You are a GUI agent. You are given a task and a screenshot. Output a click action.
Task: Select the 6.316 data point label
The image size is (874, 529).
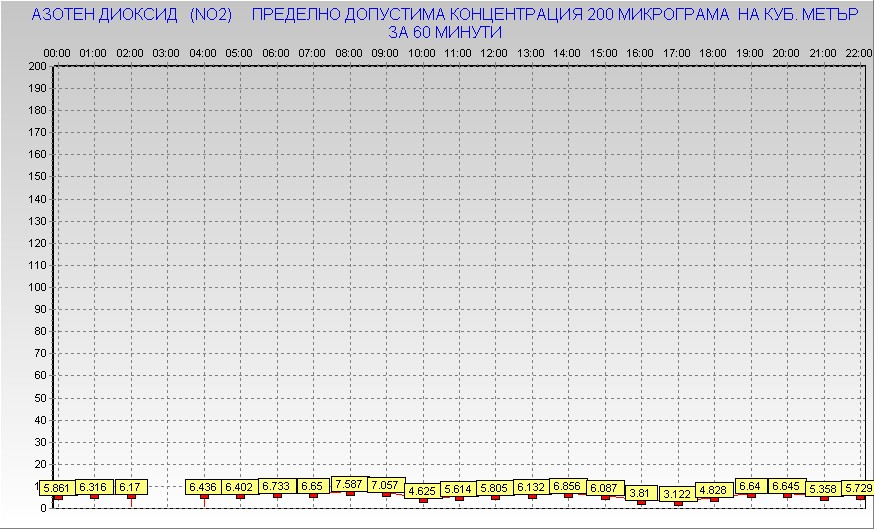click(x=94, y=487)
